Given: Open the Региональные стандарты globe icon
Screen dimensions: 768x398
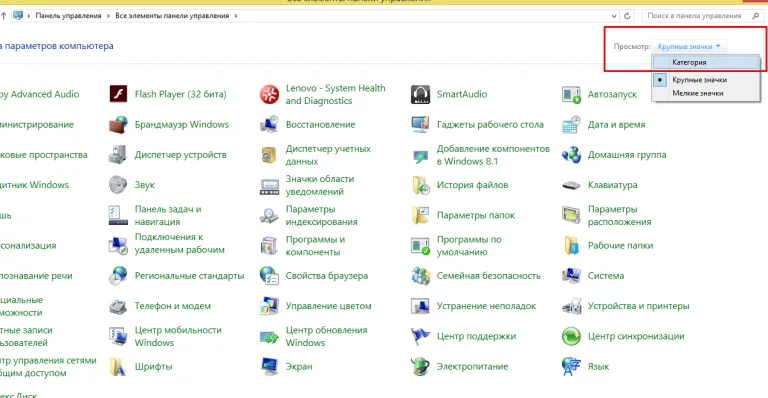Looking at the screenshot, I should point(118,276).
